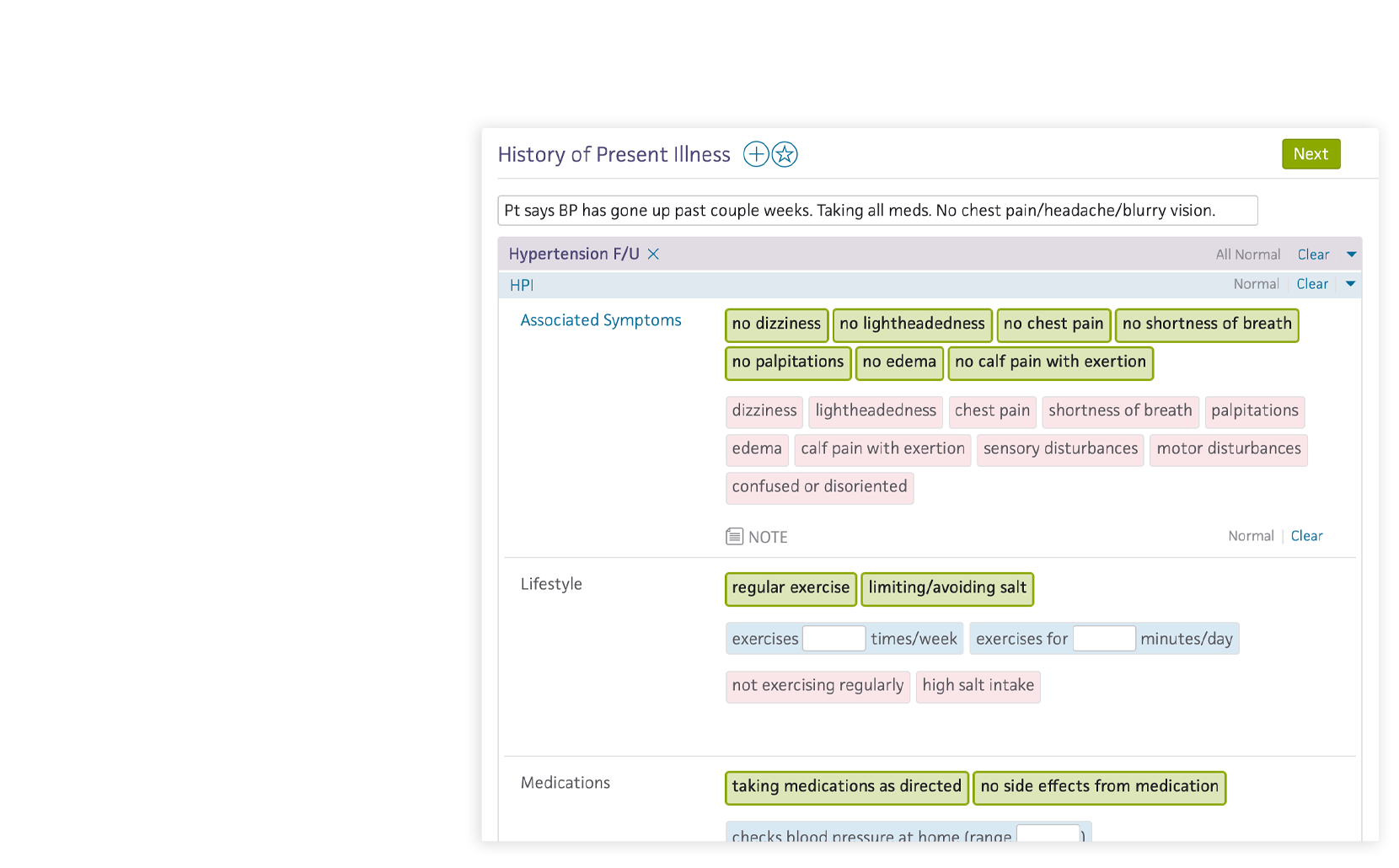
Task: Select the pink 'shortness of breath' chip
Action: (x=1120, y=411)
